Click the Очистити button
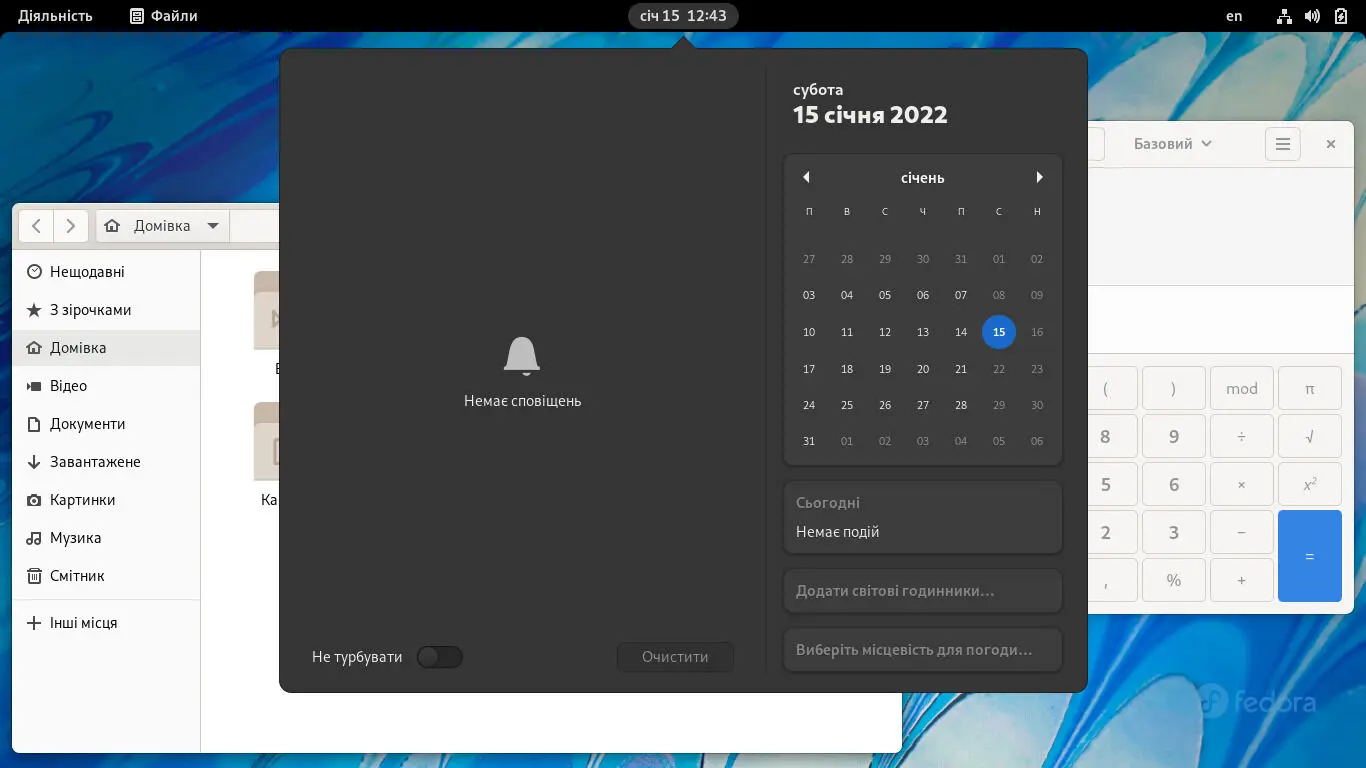This screenshot has height=768, width=1366. tap(675, 657)
